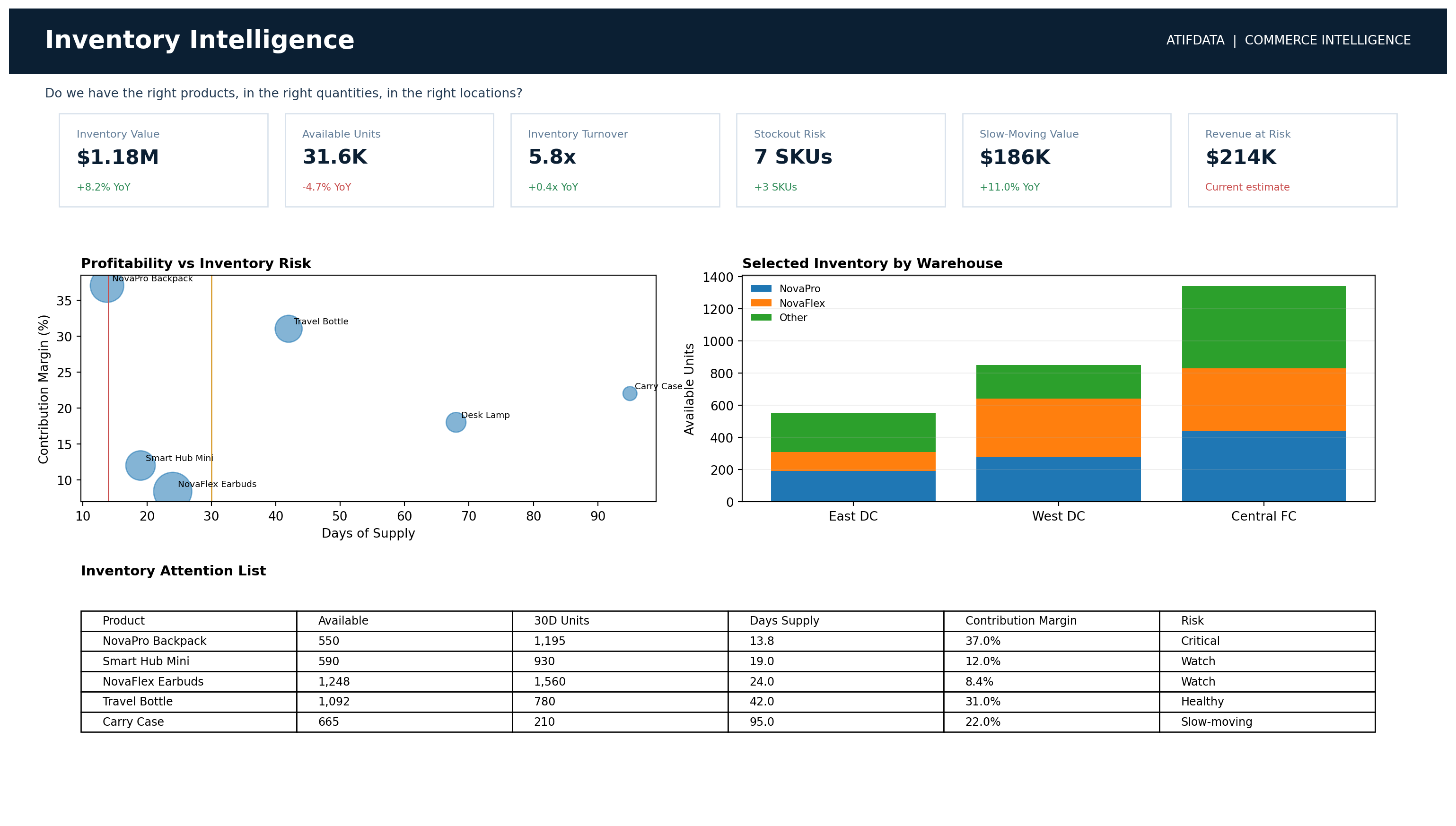Viewport: 1456px width, 826px height.
Task: Click the green Other legend swatch
Action: point(761,318)
